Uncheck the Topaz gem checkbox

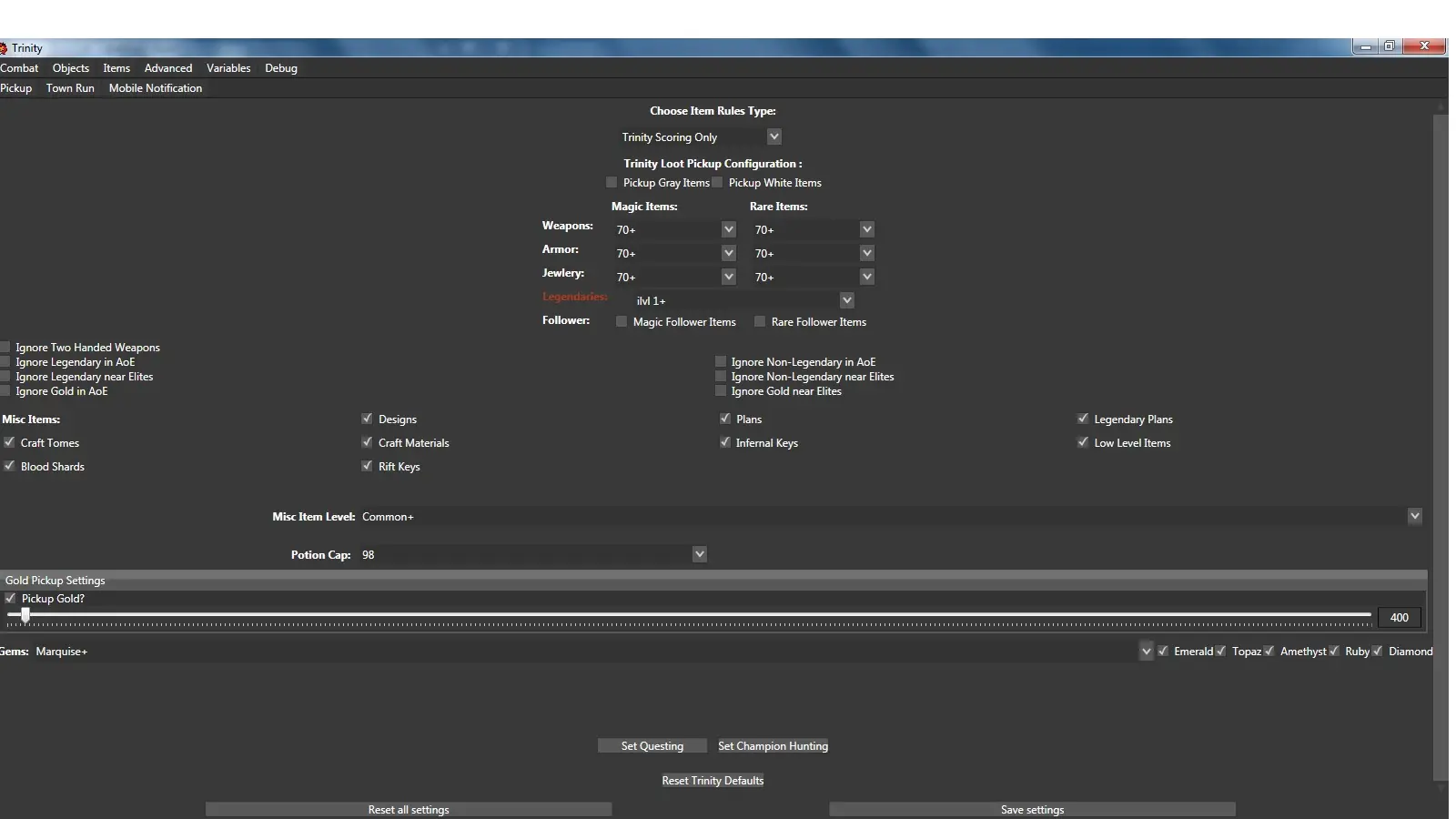coord(1220,651)
